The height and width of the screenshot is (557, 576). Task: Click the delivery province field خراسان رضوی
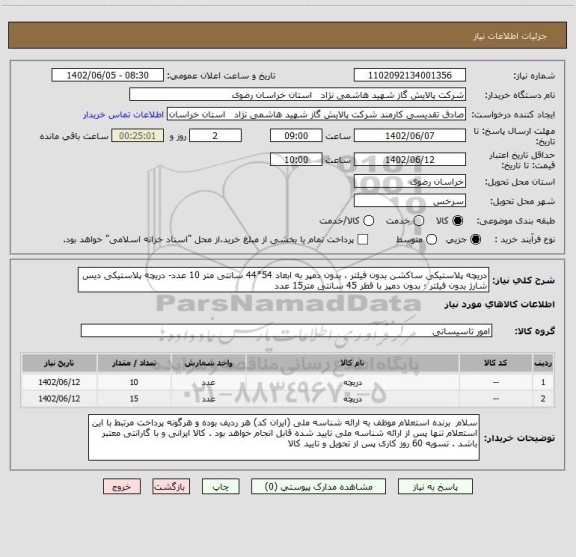pos(410,182)
